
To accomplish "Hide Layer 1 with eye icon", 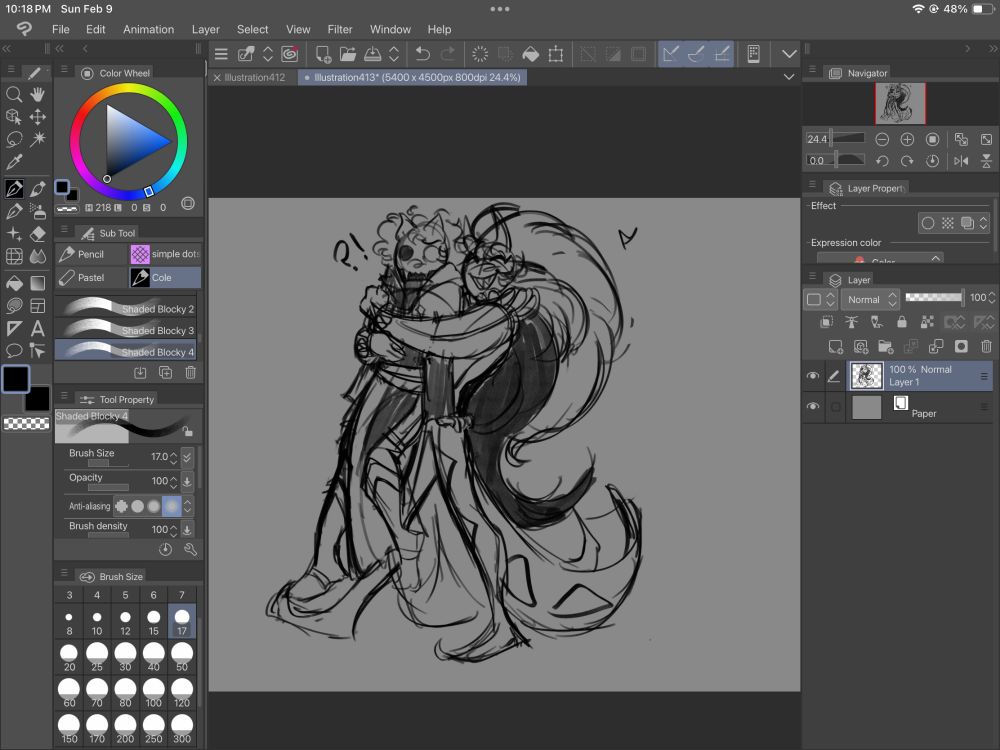I will pos(813,376).
